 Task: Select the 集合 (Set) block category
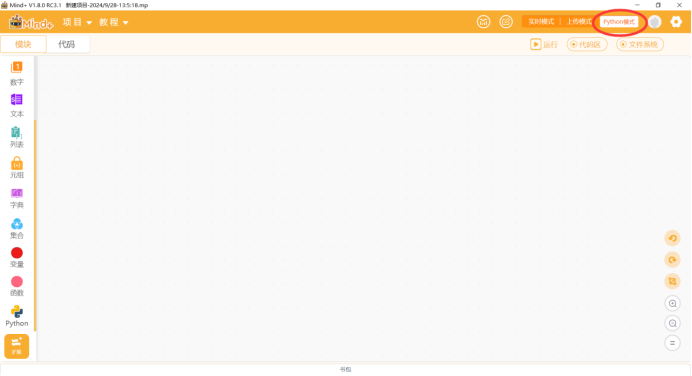pos(17,228)
